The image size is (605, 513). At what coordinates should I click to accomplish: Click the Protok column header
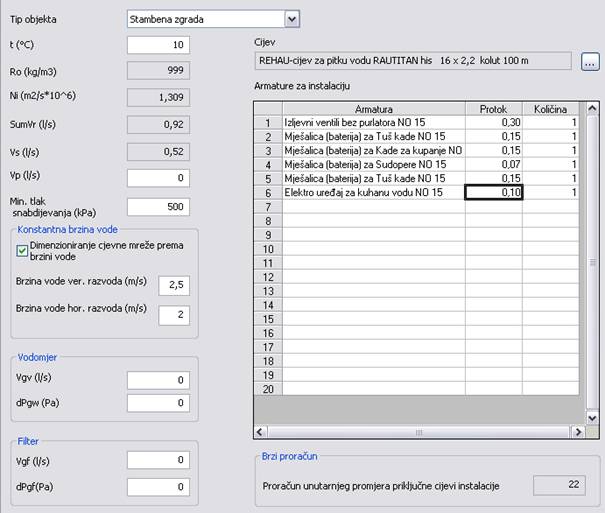(493, 108)
